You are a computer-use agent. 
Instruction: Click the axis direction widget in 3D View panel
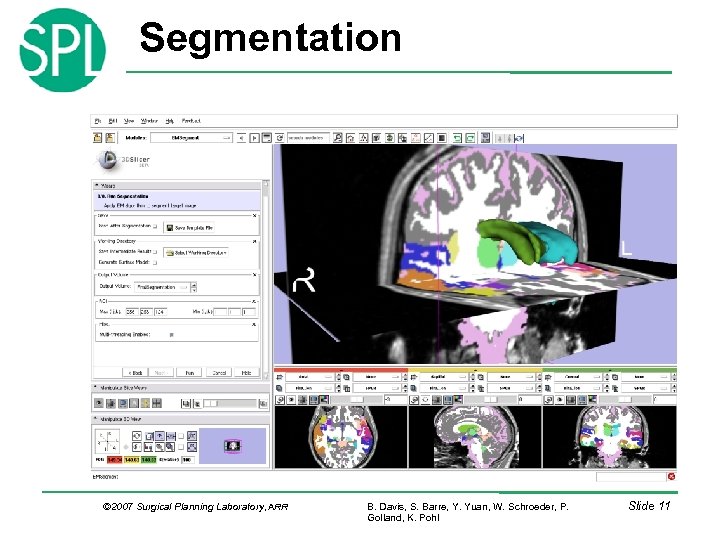(x=107, y=441)
